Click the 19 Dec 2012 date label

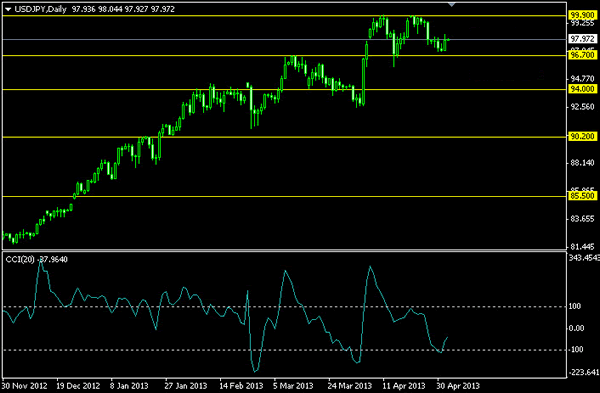click(x=78, y=386)
